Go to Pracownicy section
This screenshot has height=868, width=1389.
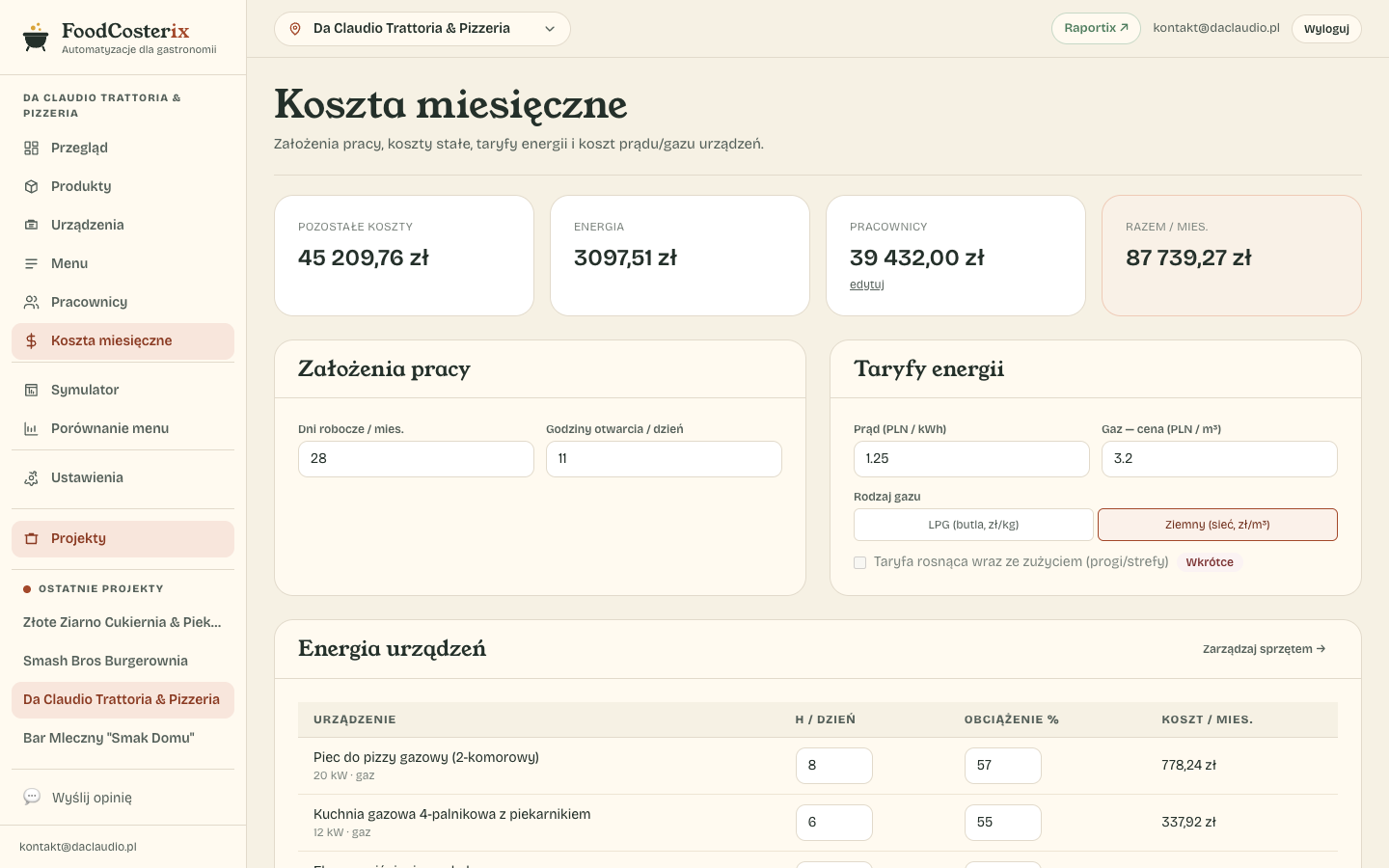123,302
